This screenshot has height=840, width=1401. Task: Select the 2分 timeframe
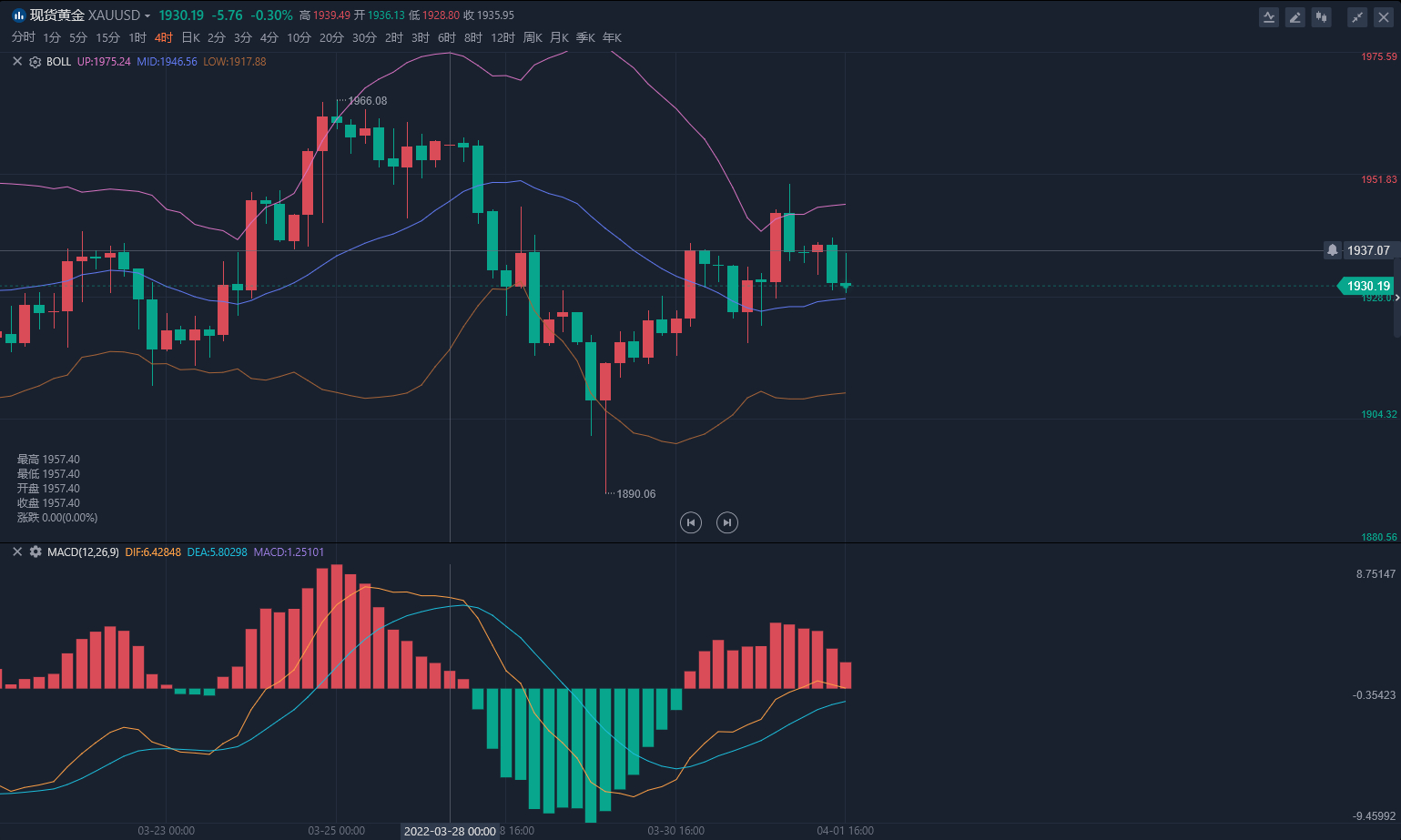(x=217, y=37)
